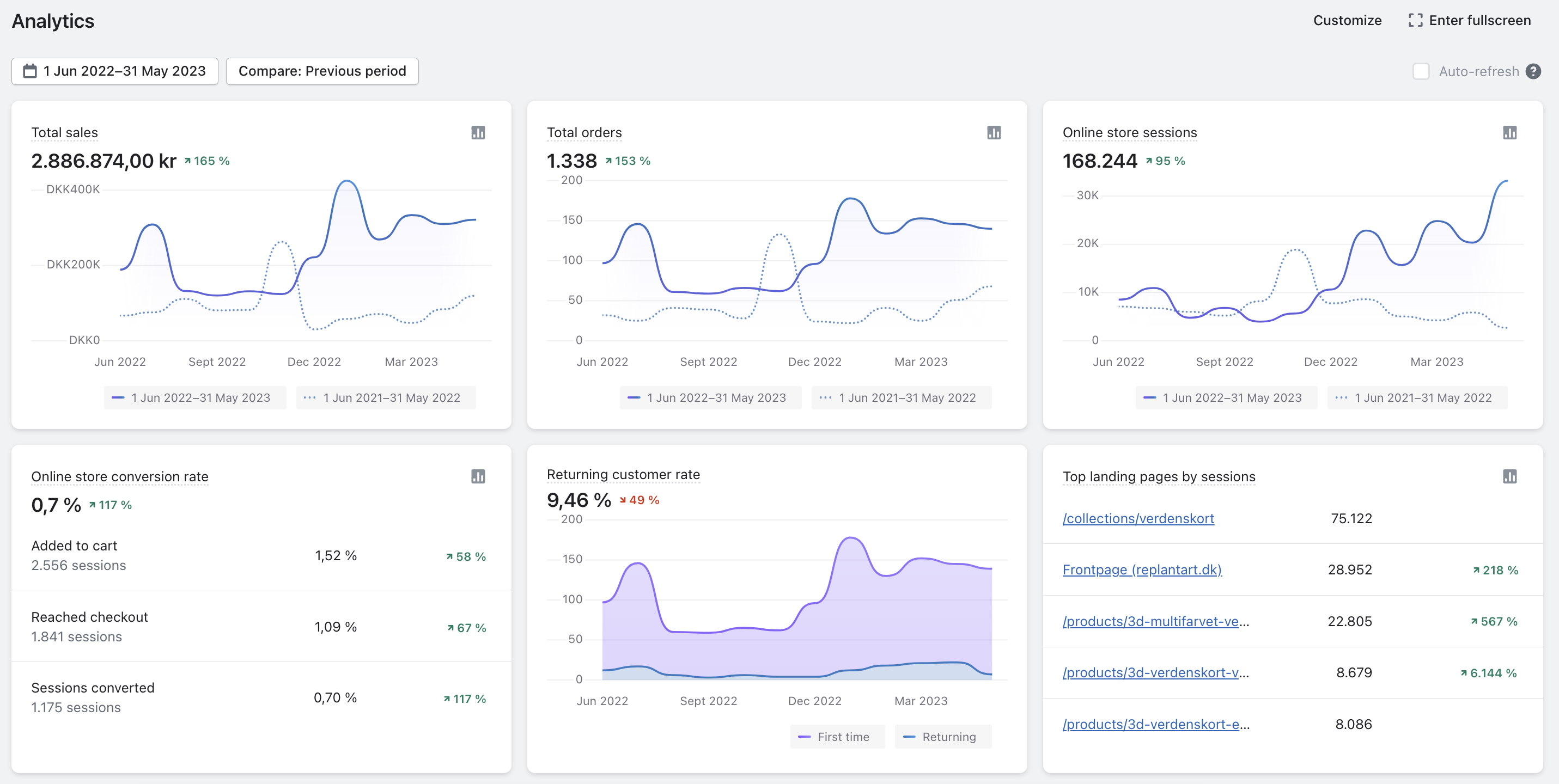1559x784 pixels.
Task: Open the Top landing pages report icon
Action: tap(1509, 476)
